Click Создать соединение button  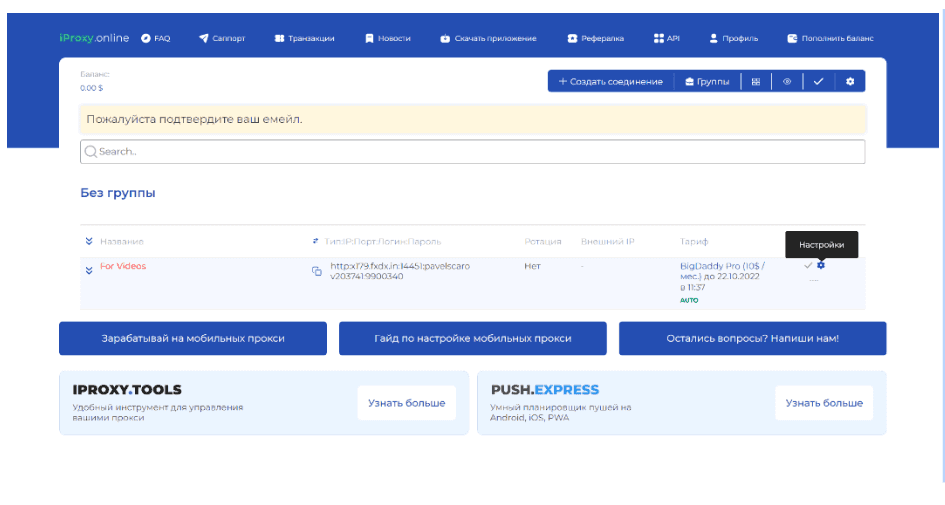(611, 81)
